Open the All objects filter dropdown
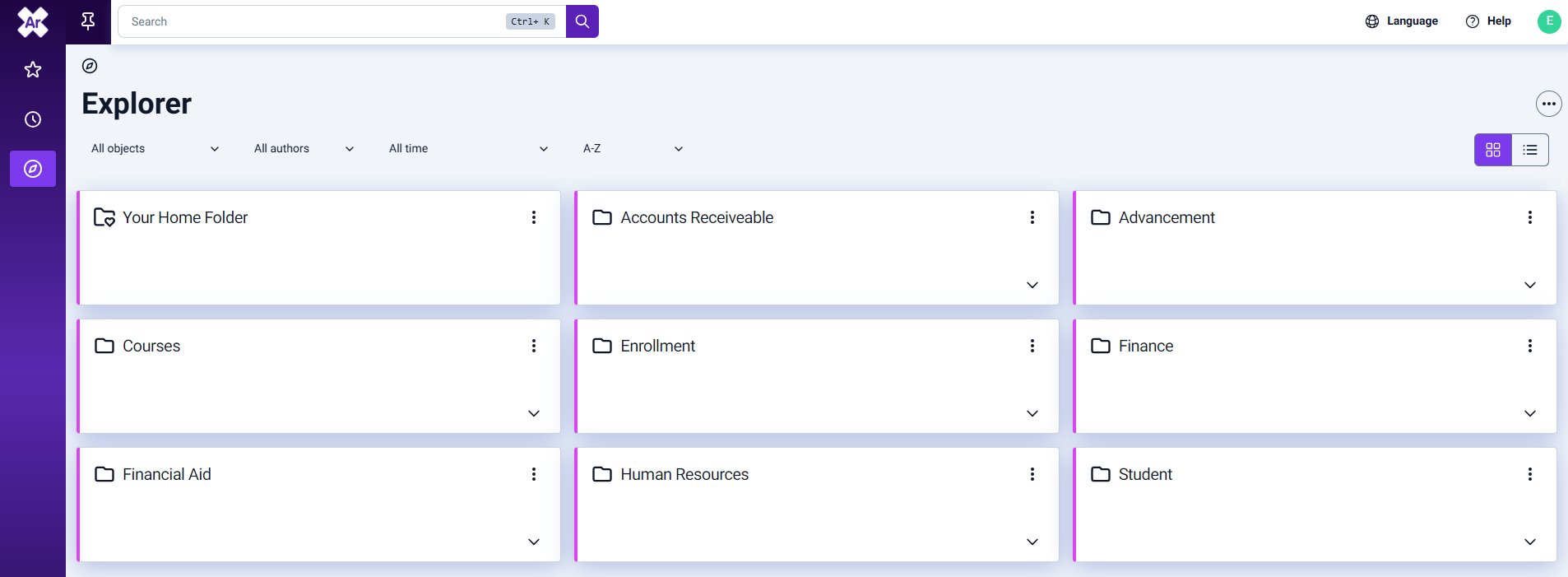 point(155,149)
